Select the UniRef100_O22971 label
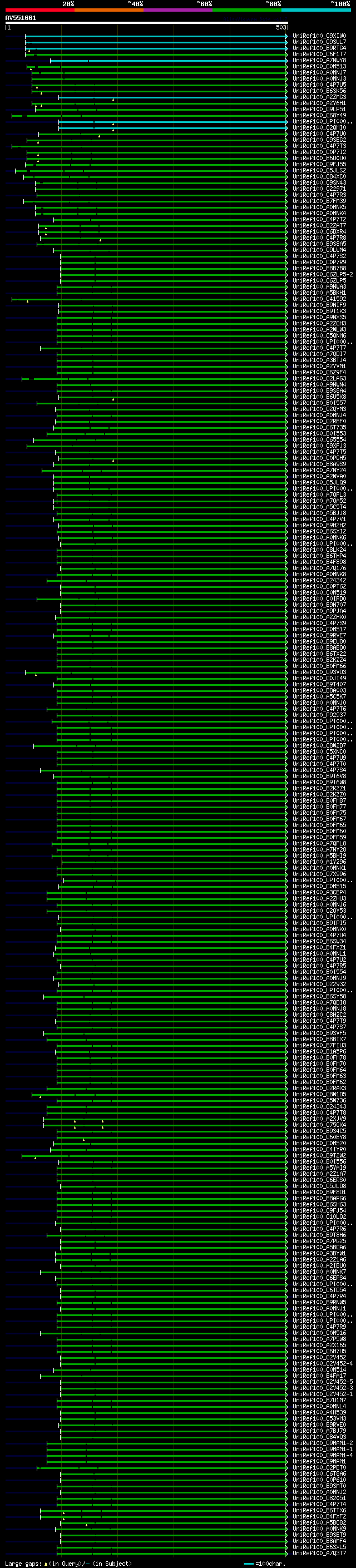Image resolution: width=356 pixels, height=1568 pixels. coord(319,189)
